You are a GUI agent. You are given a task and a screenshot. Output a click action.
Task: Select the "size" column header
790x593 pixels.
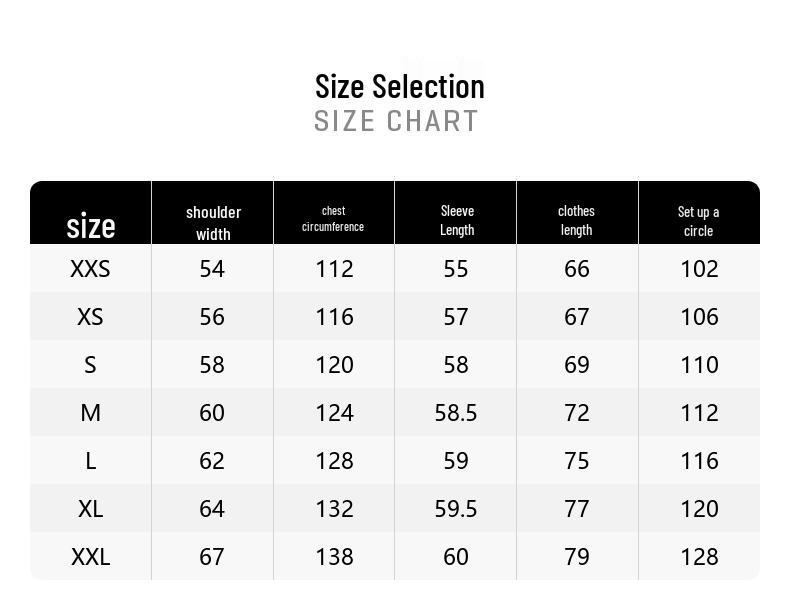(91, 226)
